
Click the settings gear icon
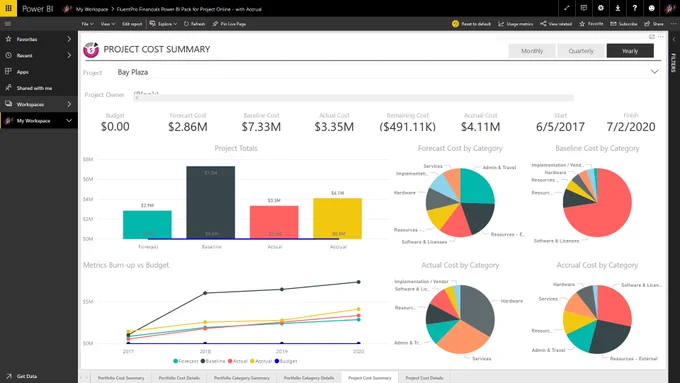(601, 8)
